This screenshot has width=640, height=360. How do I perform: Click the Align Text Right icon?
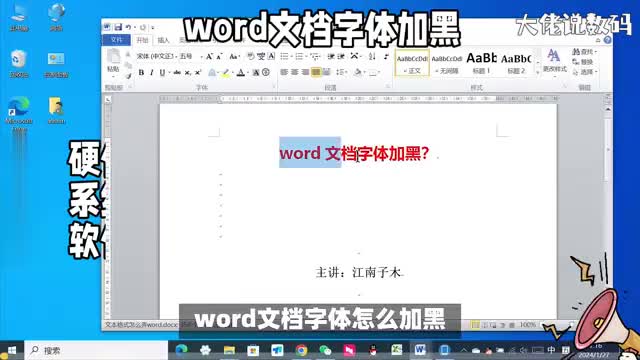[305, 72]
